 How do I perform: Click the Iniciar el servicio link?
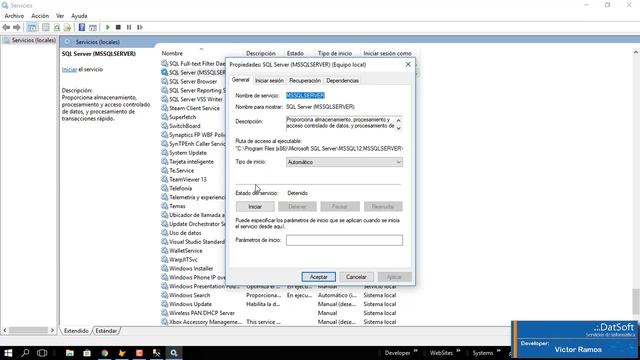[x=69, y=69]
